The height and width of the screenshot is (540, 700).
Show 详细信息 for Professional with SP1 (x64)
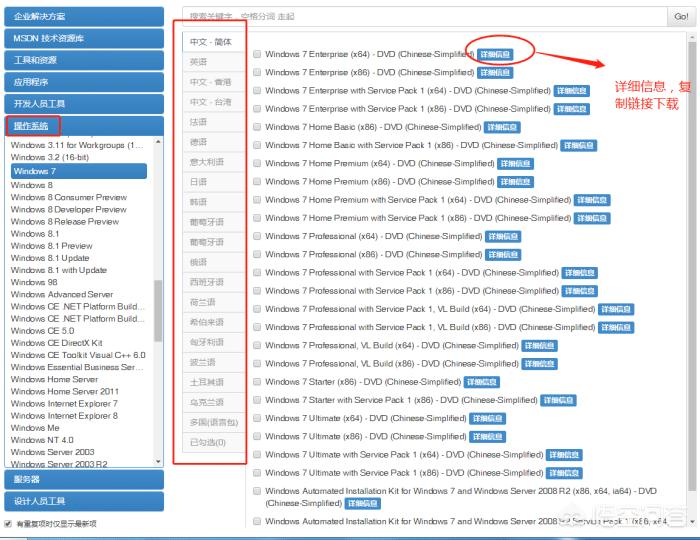[x=579, y=273]
